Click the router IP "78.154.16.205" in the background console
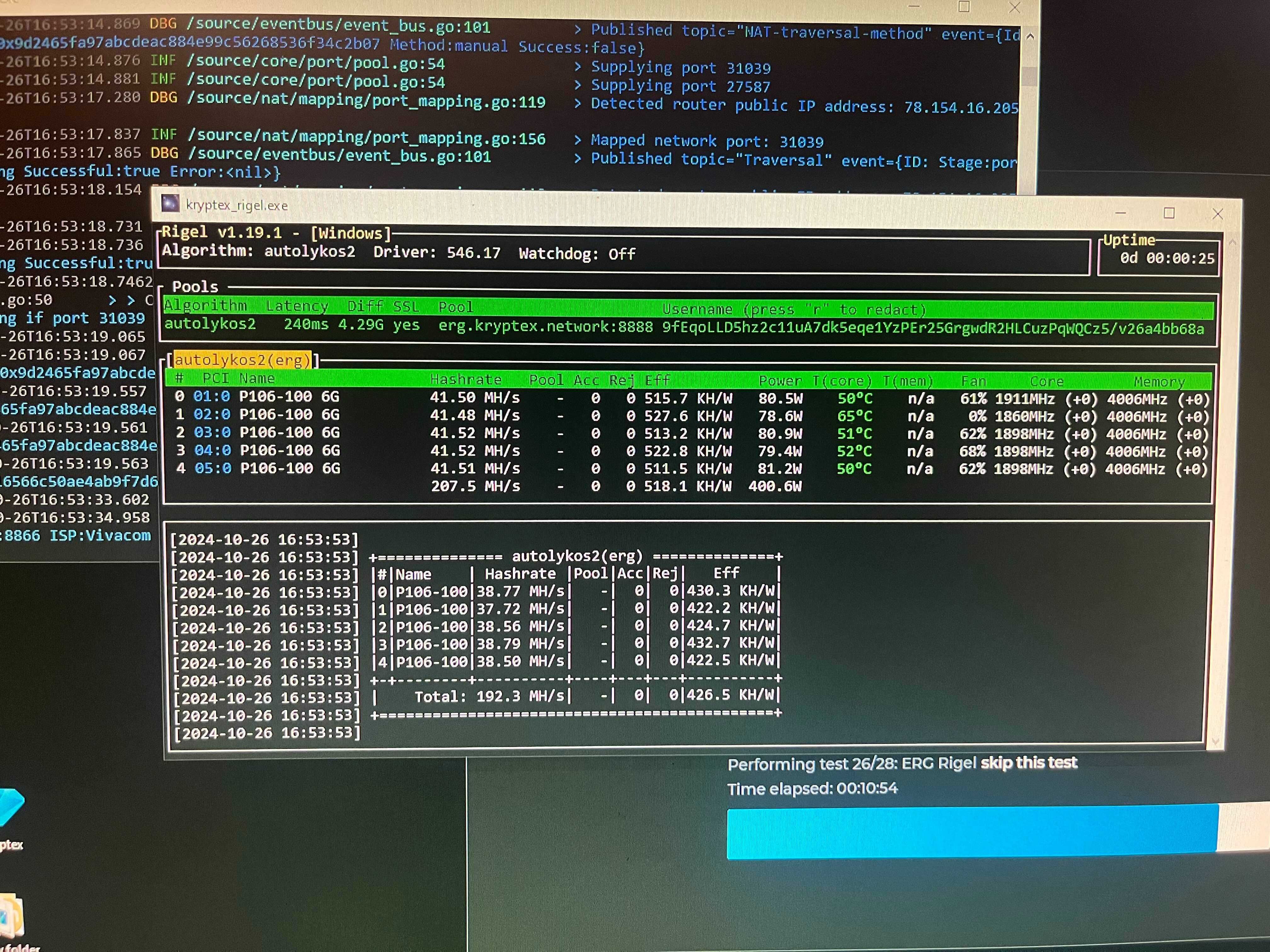This screenshot has width=1270, height=952. click(961, 108)
